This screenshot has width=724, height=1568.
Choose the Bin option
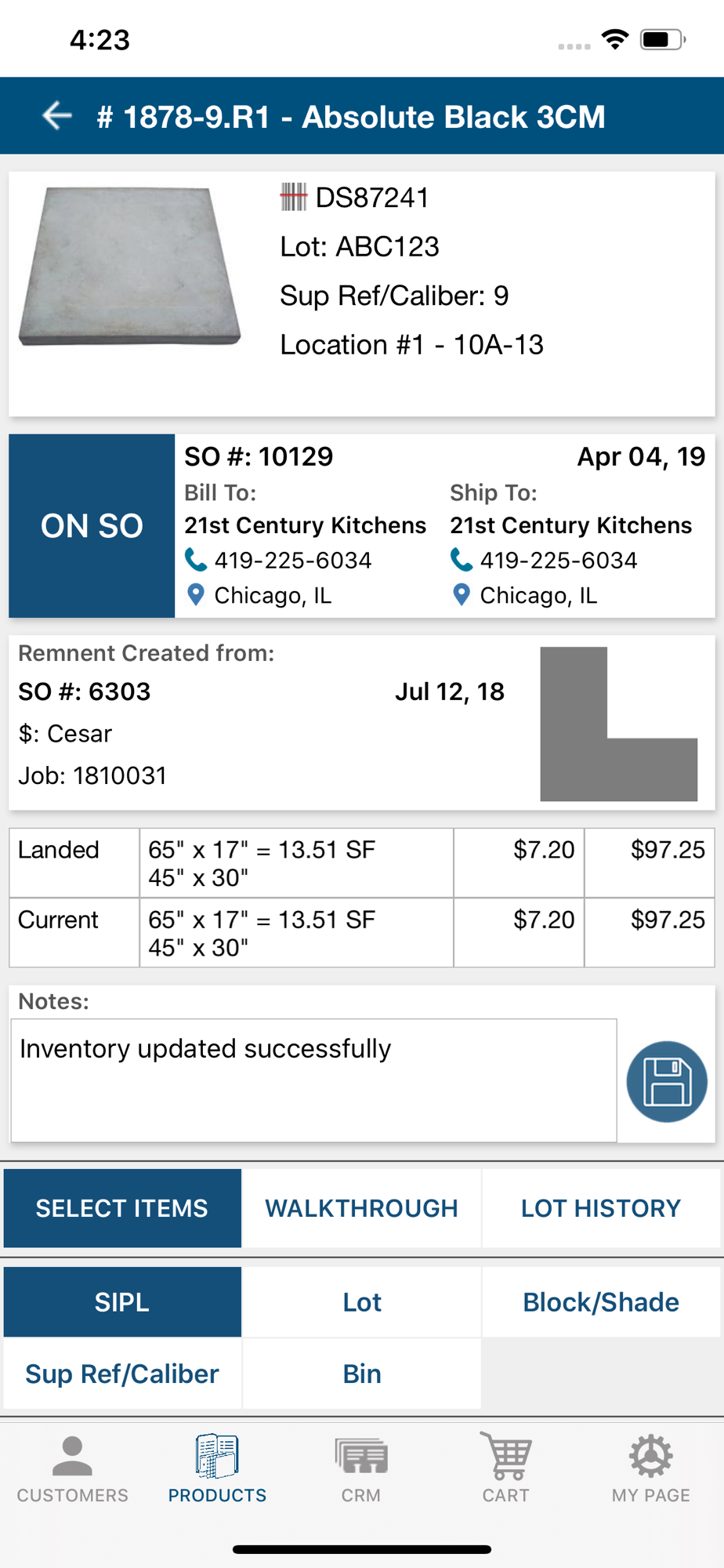pos(361,1374)
